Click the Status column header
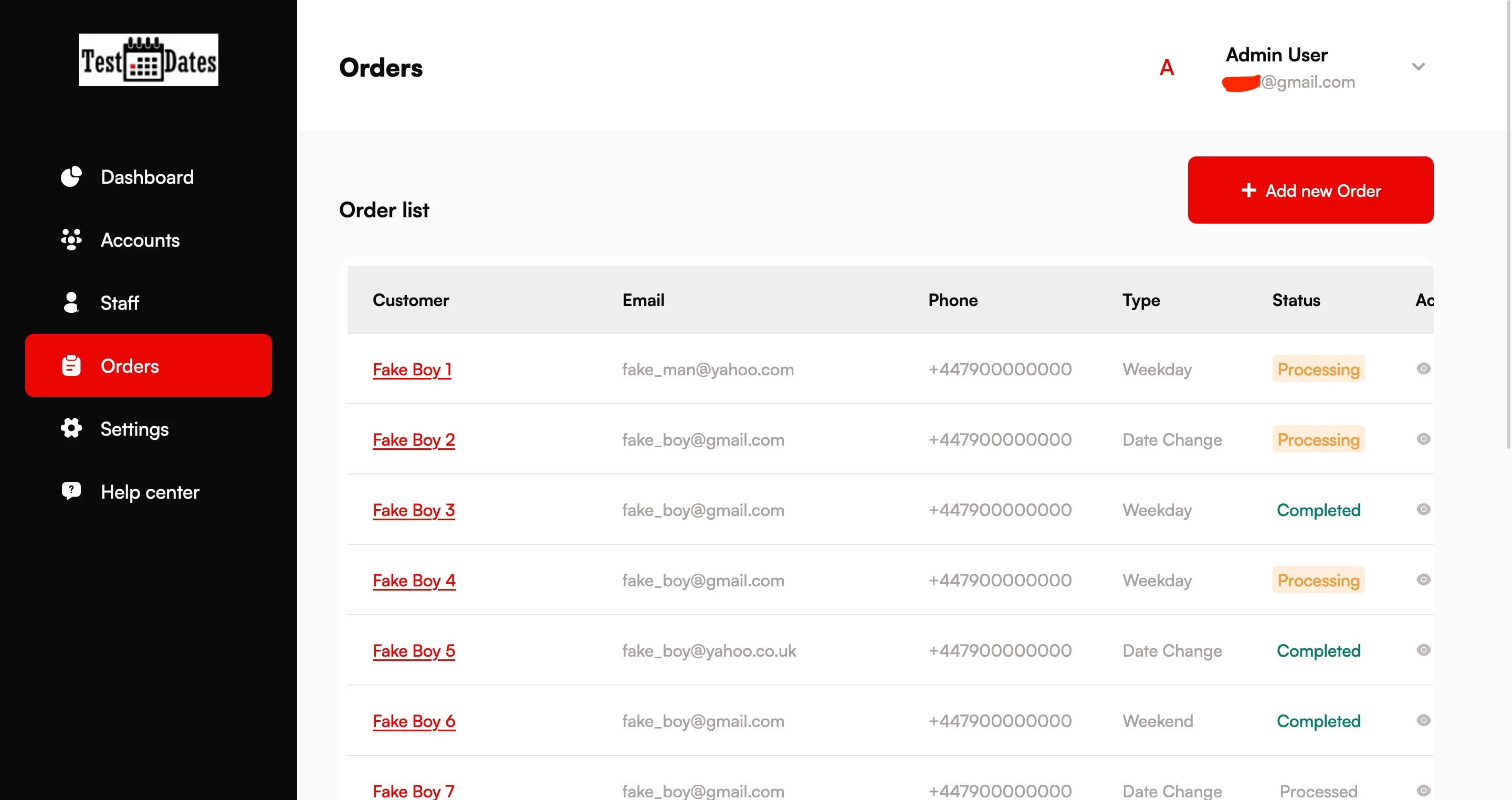 click(x=1296, y=300)
